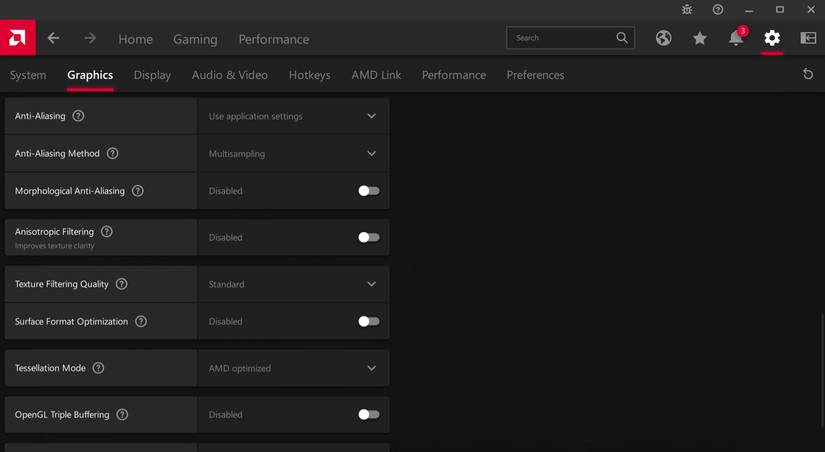Viewport: 825px width, 452px height.
Task: Open the Hotkeys tab
Action: (309, 75)
